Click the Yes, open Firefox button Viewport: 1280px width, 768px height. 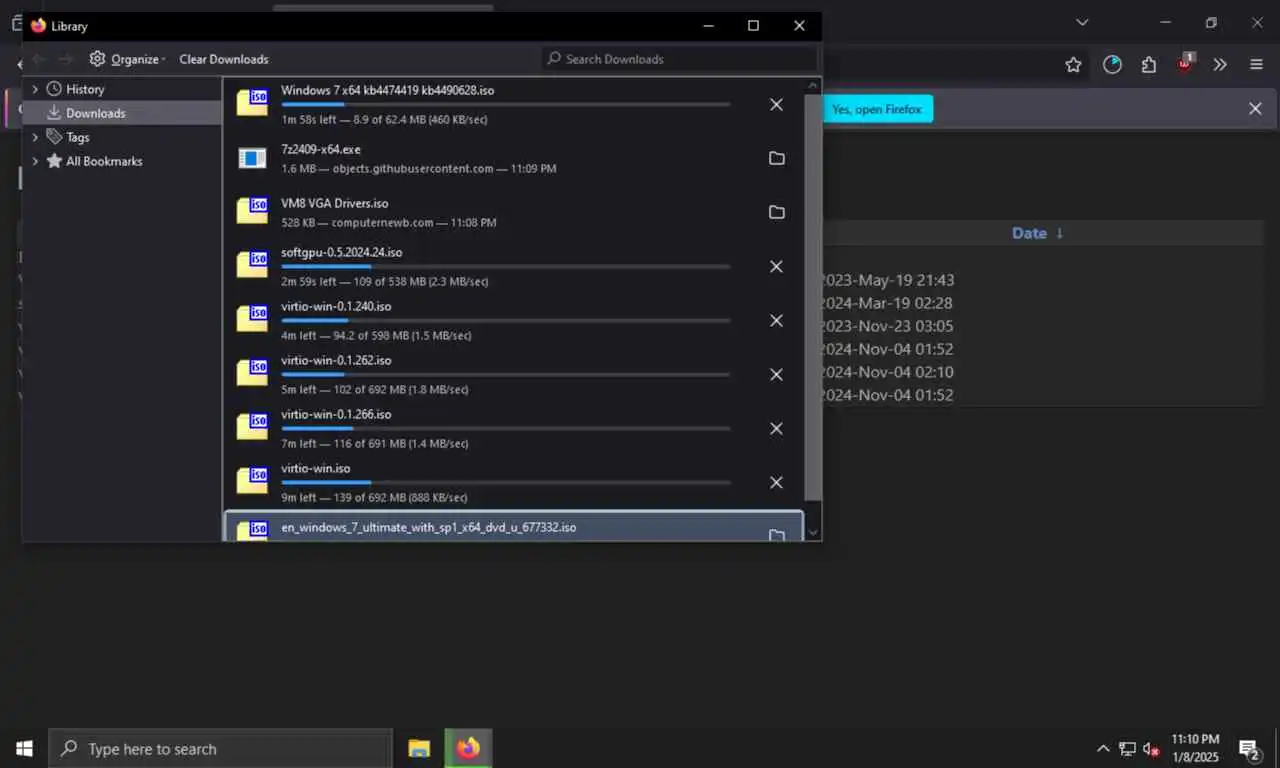pos(876,109)
